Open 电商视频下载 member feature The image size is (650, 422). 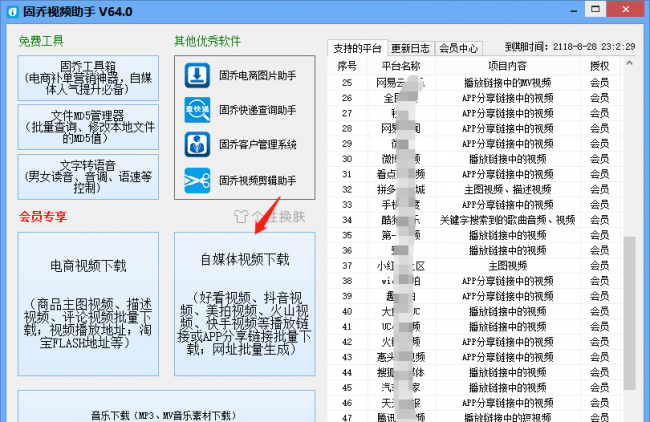[88, 304]
